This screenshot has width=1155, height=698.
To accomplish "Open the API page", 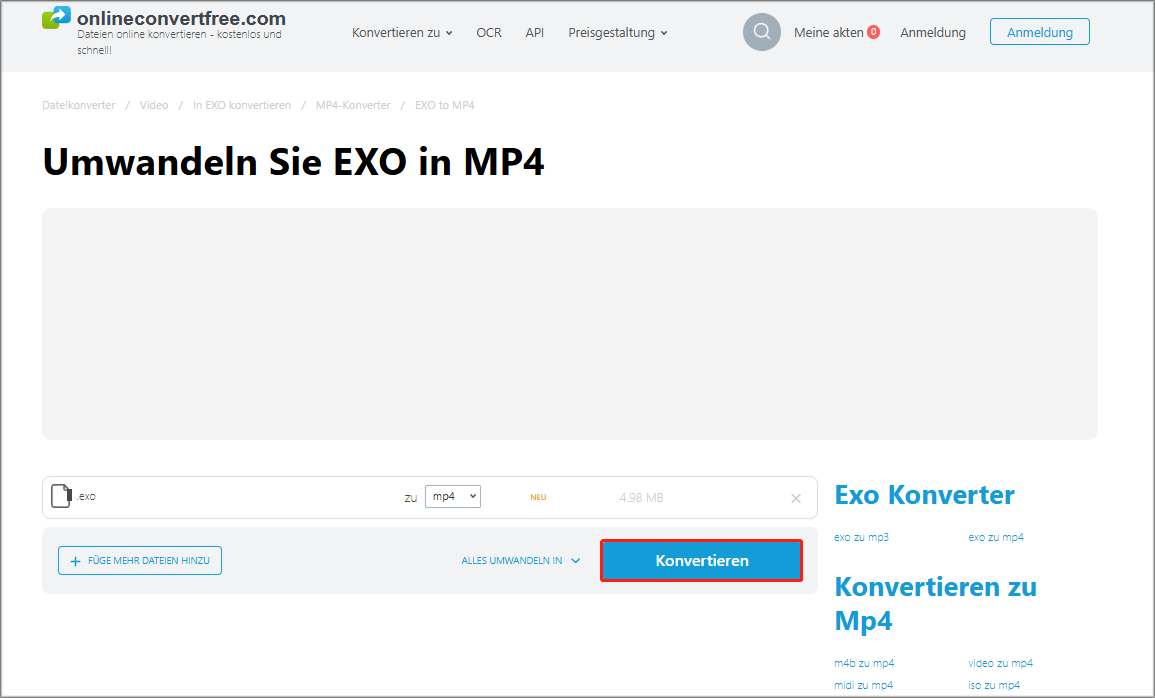I will click(x=535, y=32).
